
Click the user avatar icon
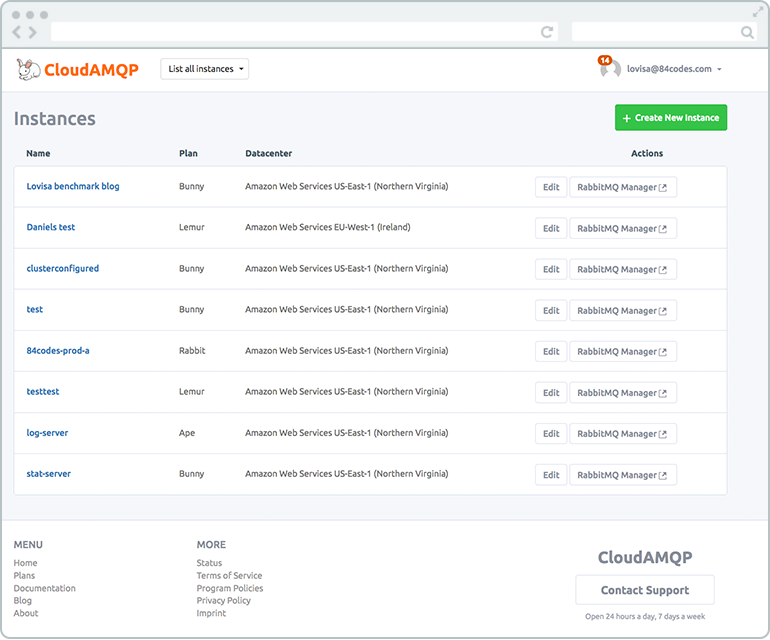click(x=610, y=69)
